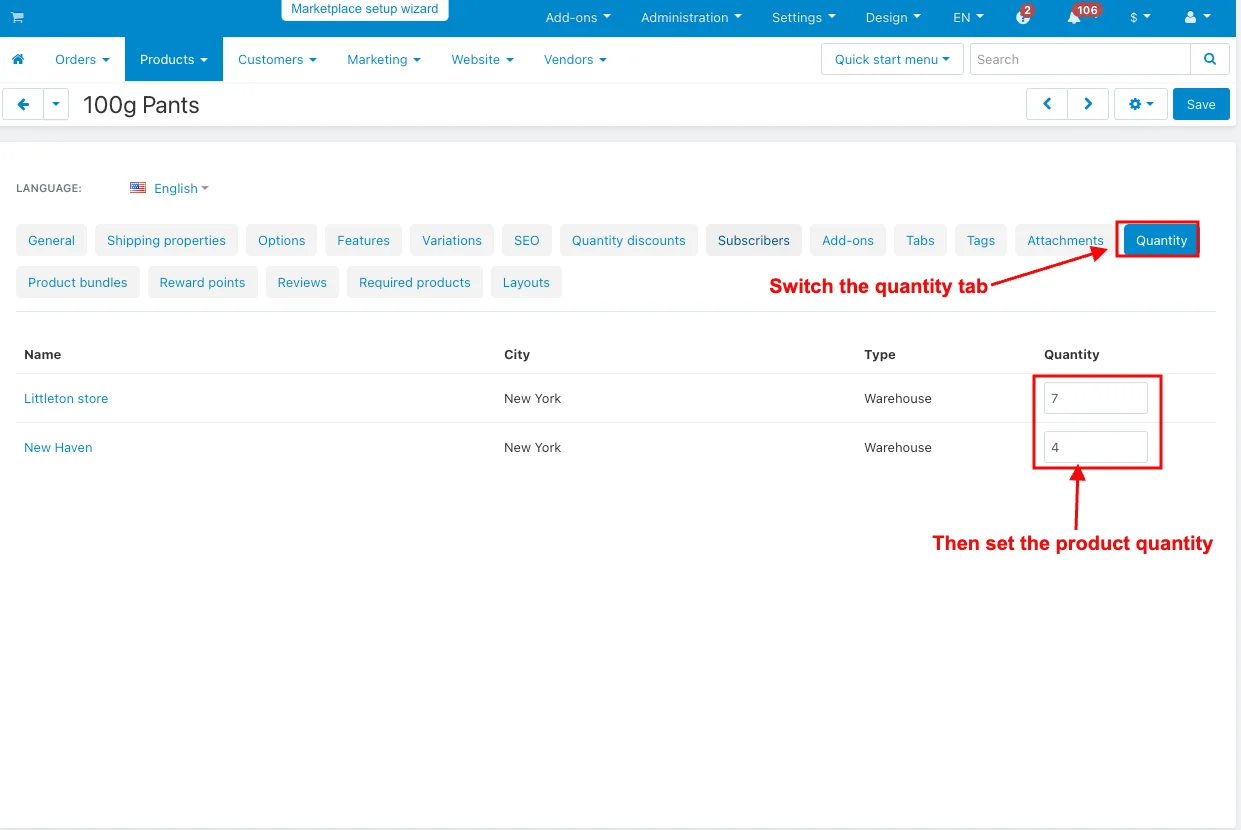Click the Littleton store quantity field
The image size is (1241, 830).
(1095, 398)
